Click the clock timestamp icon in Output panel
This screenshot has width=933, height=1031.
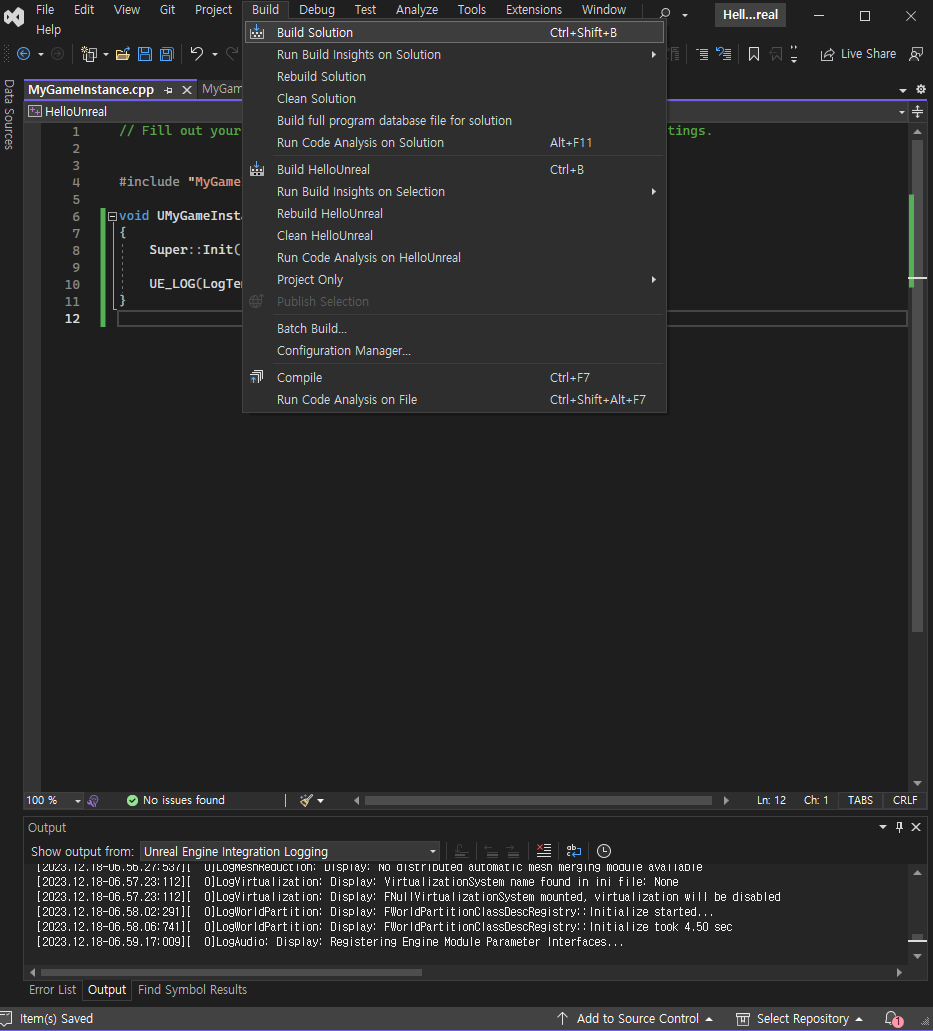click(x=604, y=851)
